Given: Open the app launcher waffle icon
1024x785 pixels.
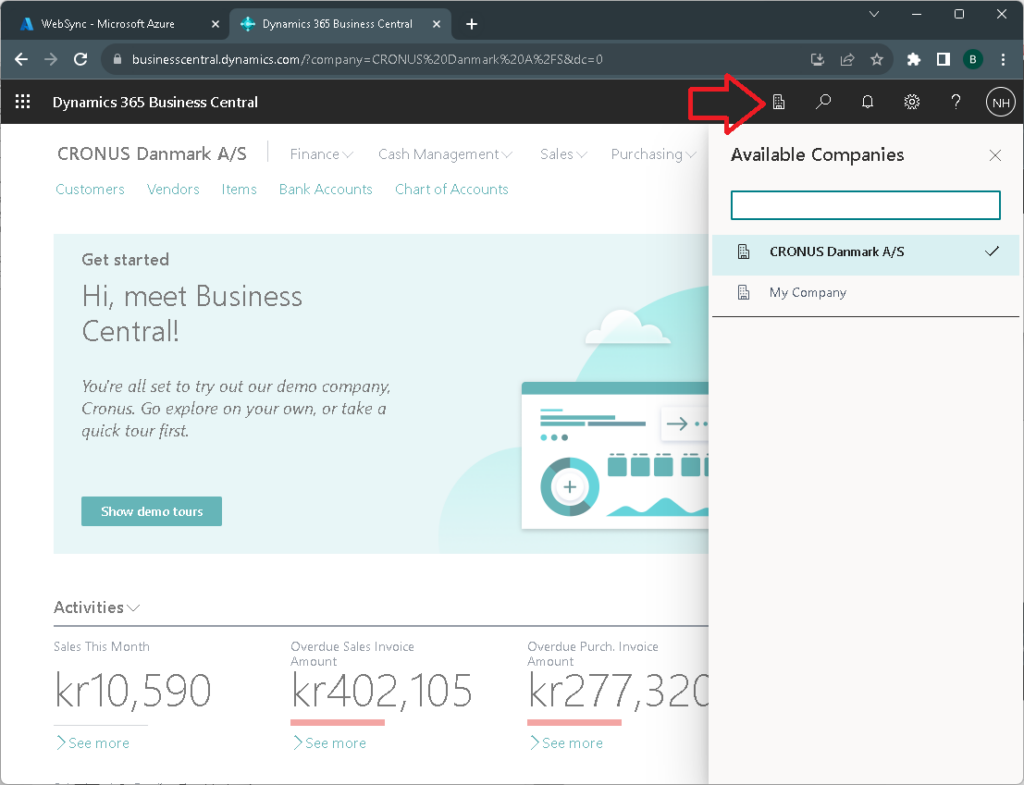Looking at the screenshot, I should point(23,102).
